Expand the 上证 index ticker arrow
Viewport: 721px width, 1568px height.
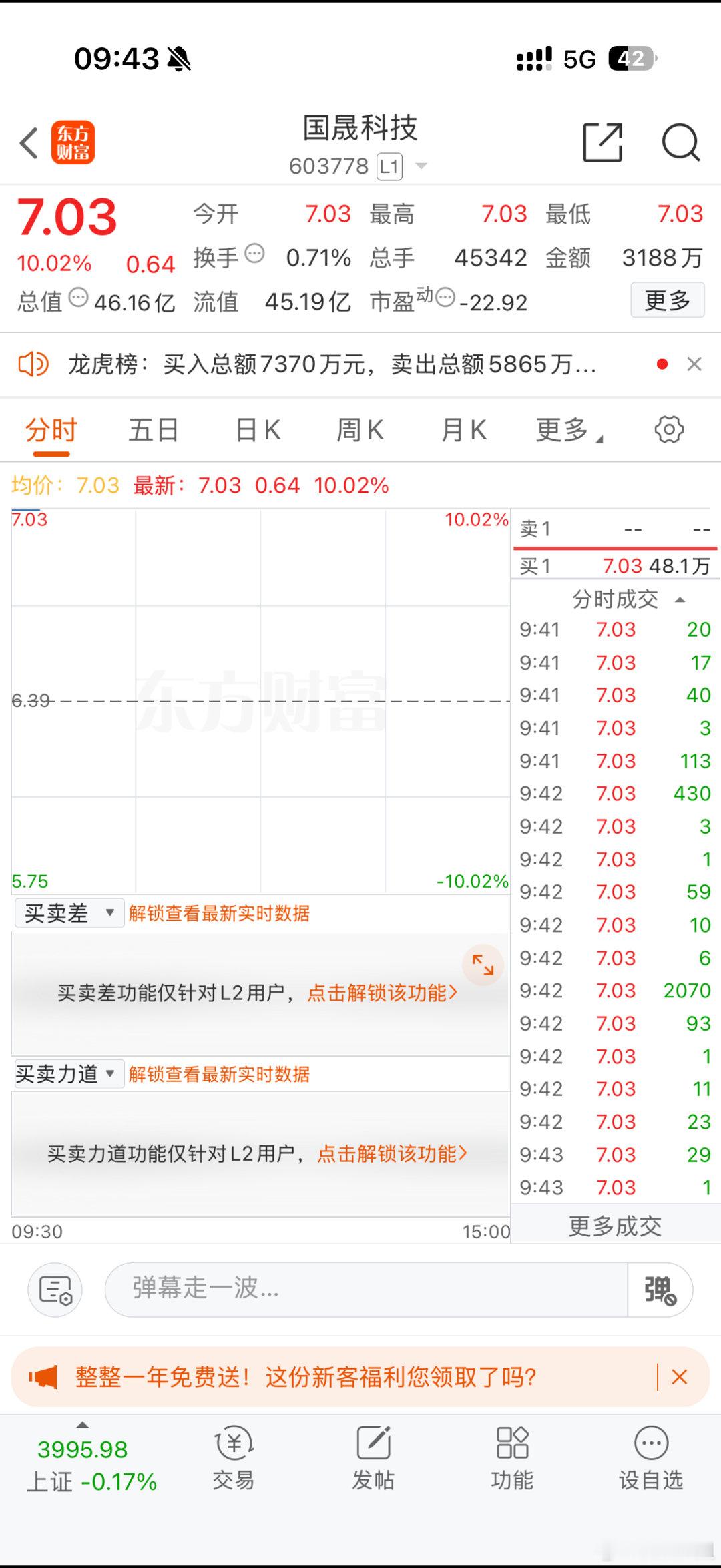[83, 1424]
